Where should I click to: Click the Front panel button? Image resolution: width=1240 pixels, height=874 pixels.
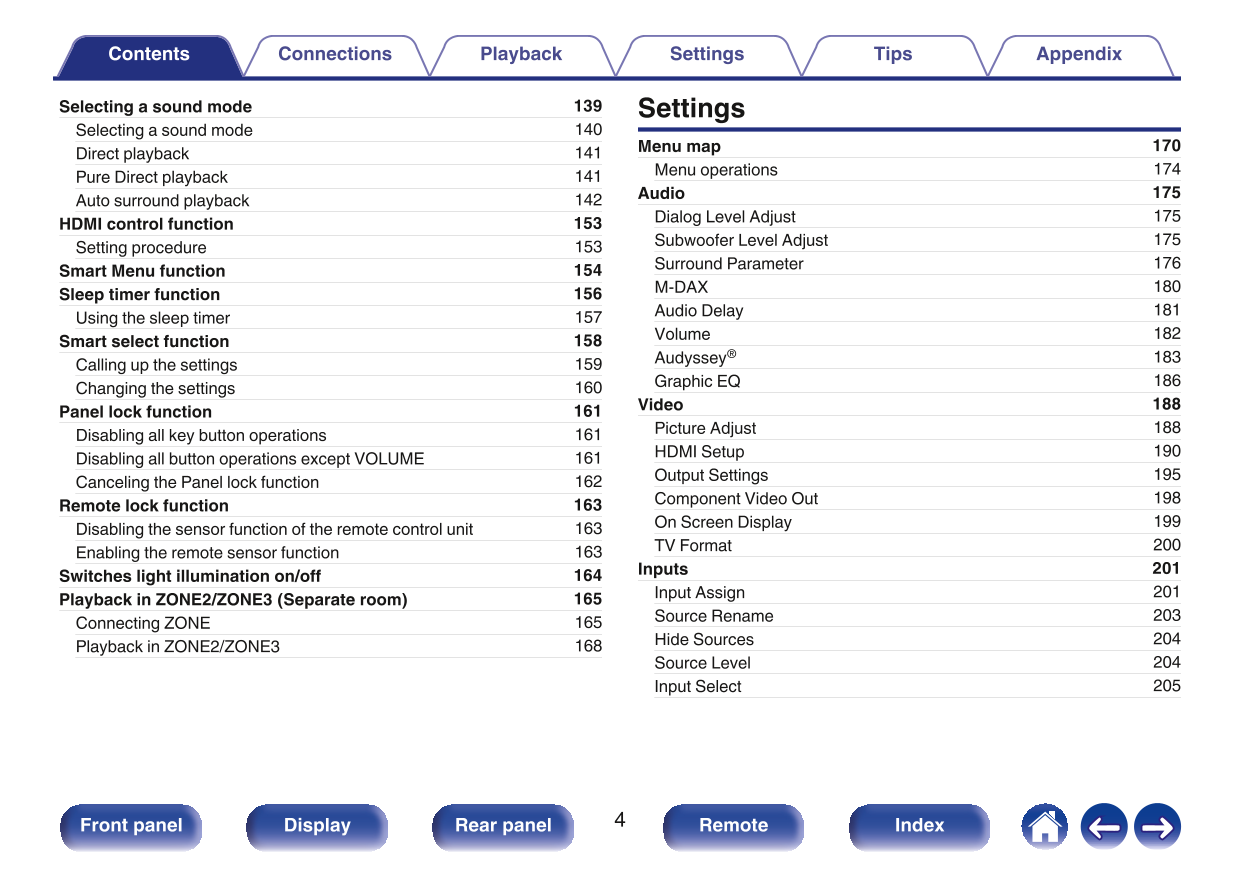tap(131, 826)
